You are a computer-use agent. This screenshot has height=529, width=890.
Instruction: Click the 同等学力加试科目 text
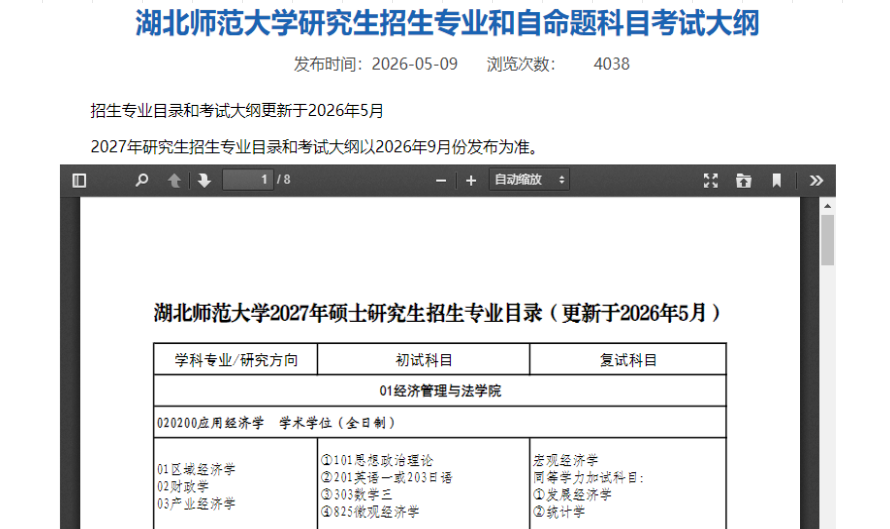[589, 477]
